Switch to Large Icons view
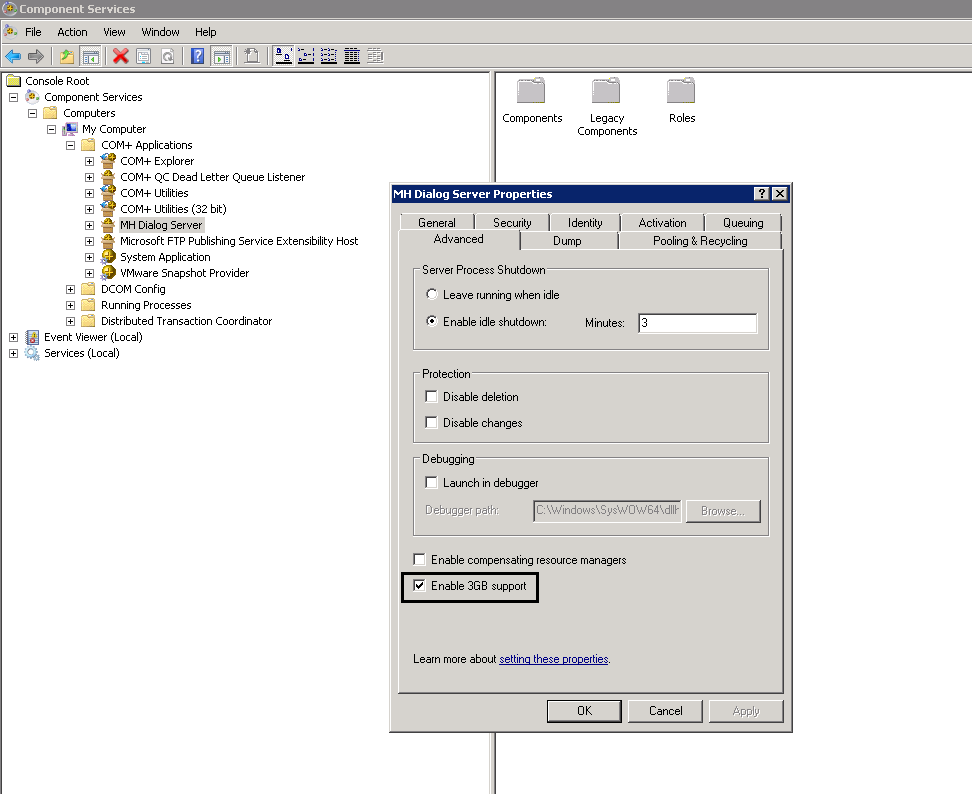This screenshot has width=972, height=794. tap(283, 56)
